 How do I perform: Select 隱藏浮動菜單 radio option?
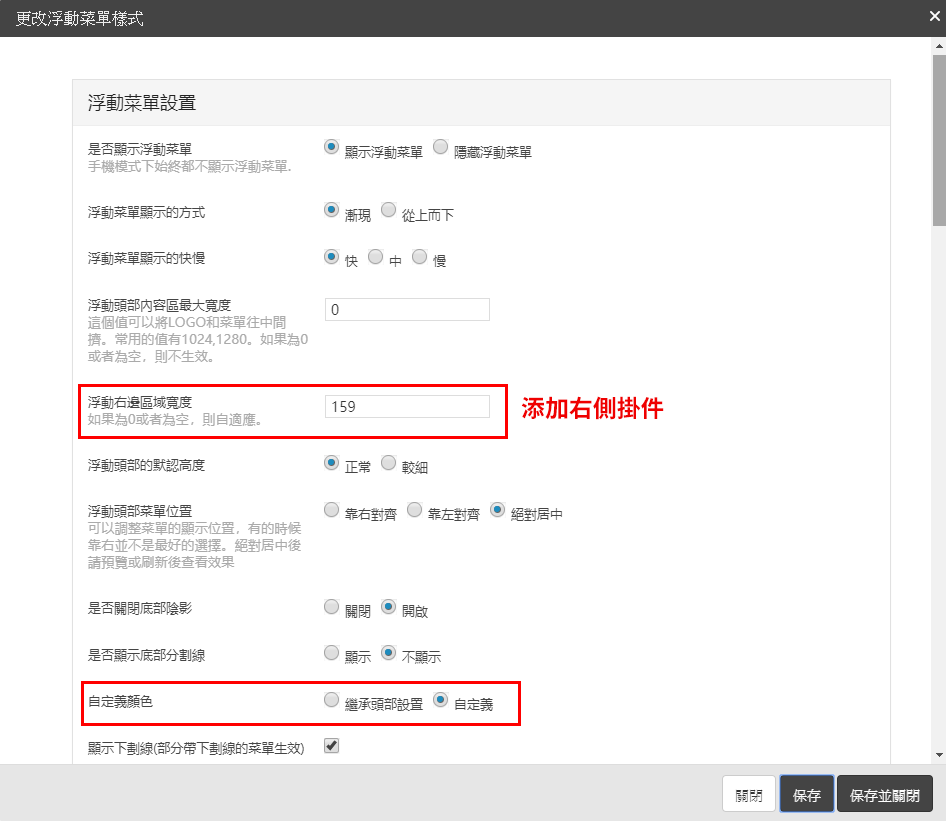tap(440, 147)
